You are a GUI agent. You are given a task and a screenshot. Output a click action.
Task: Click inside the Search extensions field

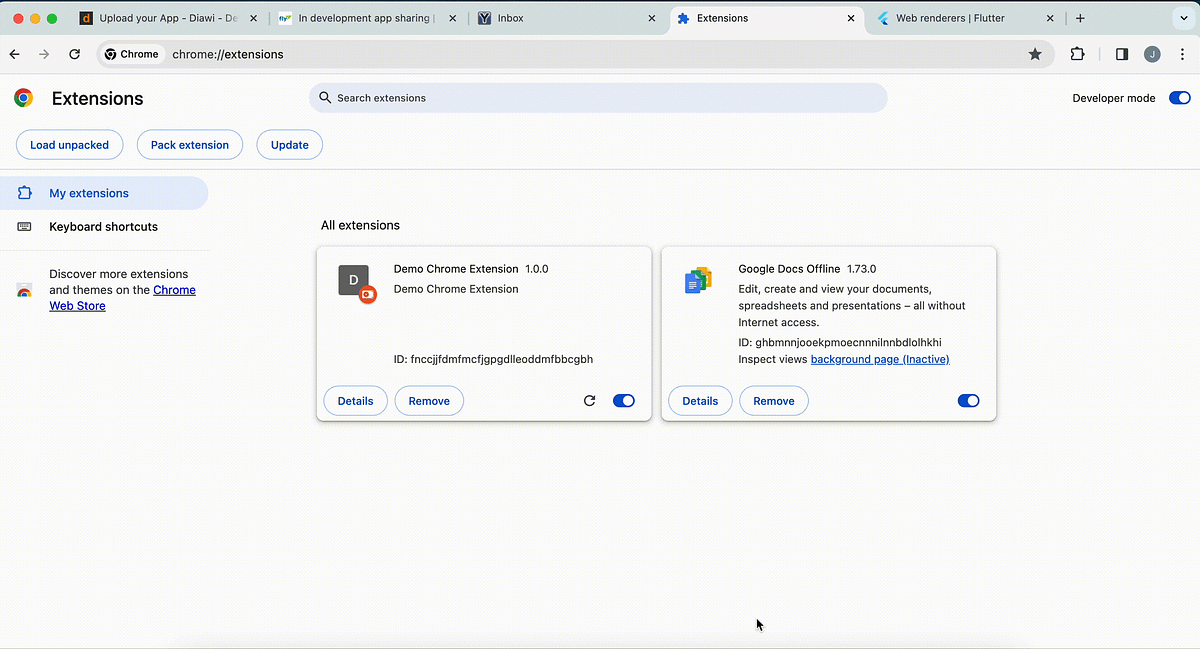click(598, 98)
